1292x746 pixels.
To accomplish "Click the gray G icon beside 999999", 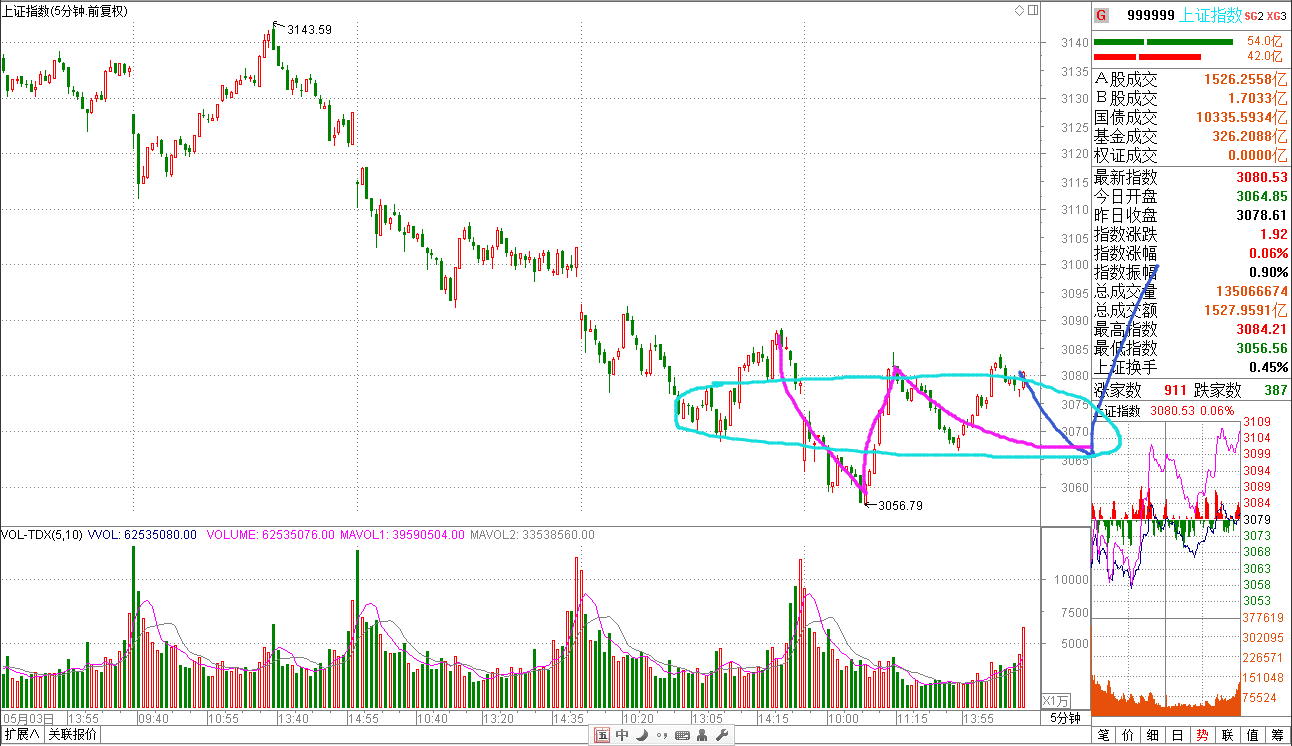I will [1101, 15].
